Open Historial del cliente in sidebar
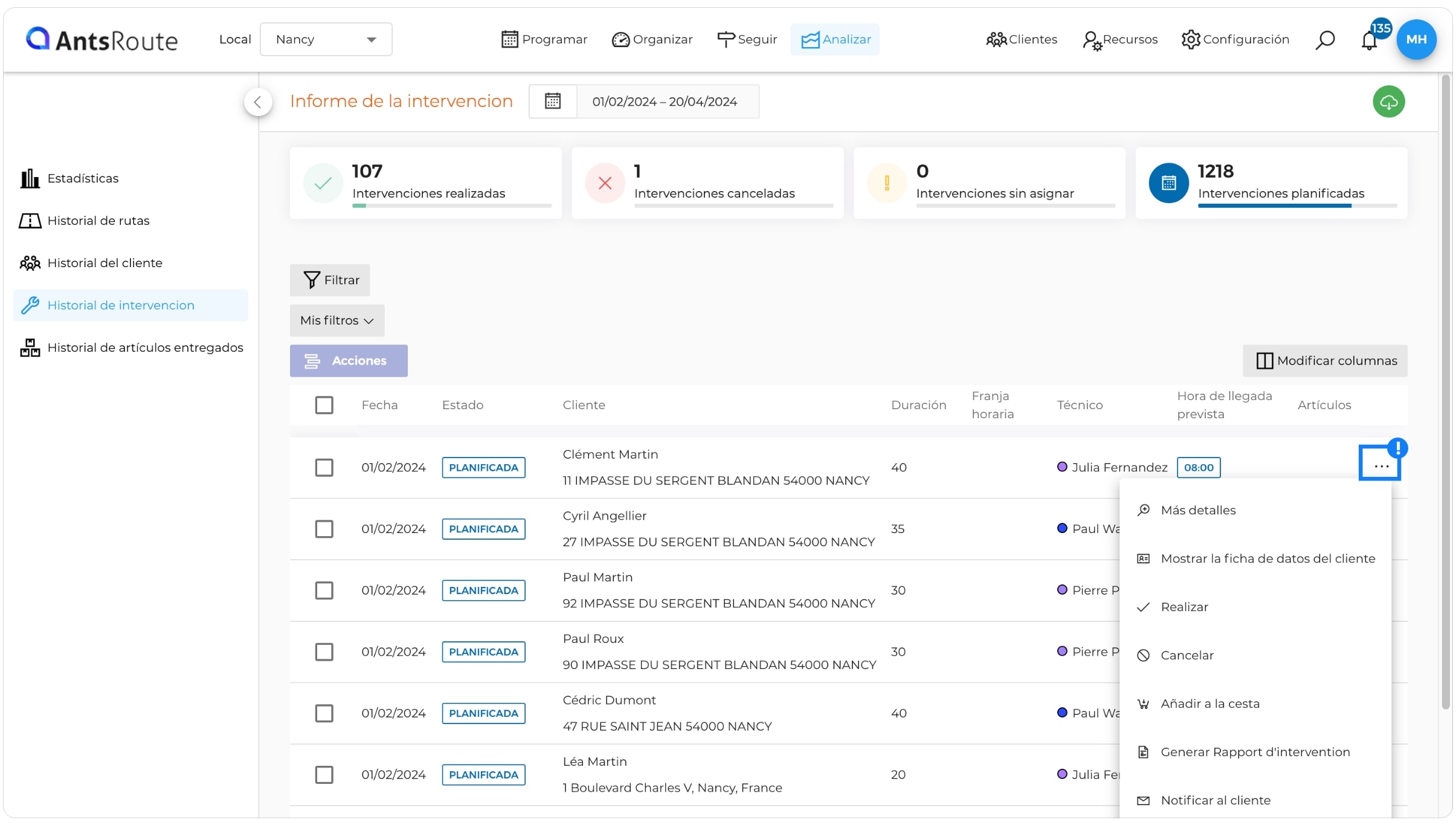Viewport: 1456px width, 825px height. [130, 263]
